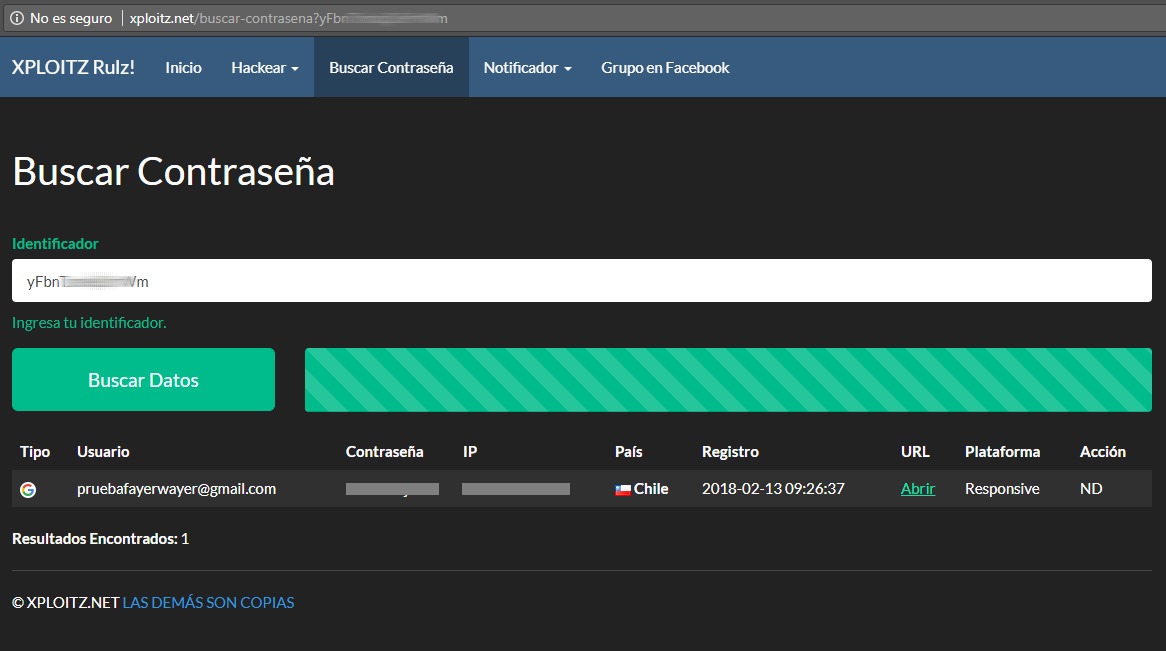Expand the Notificador dropdown menu
This screenshot has width=1166, height=651.
527,68
